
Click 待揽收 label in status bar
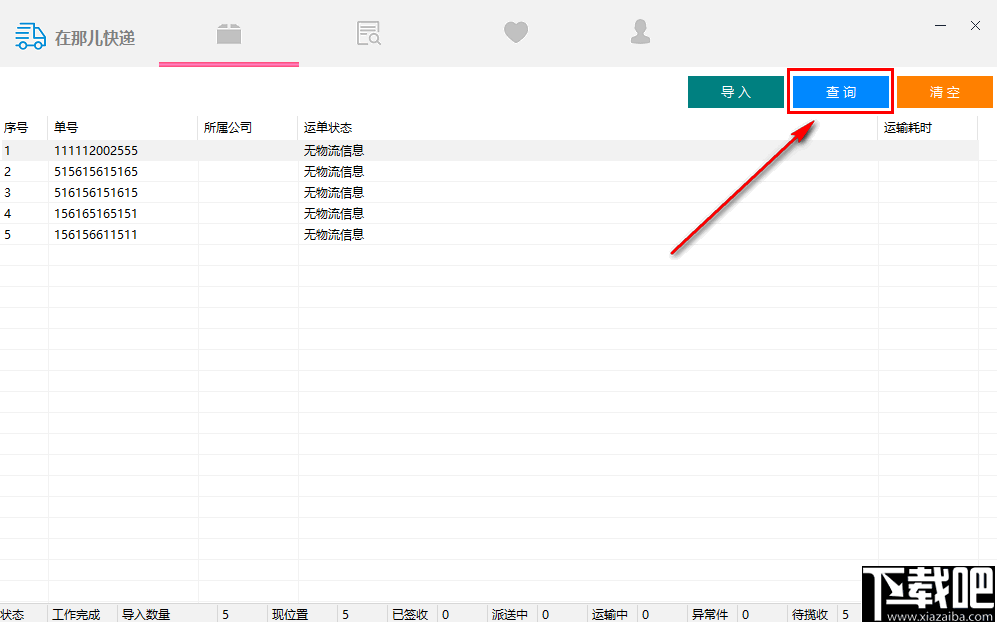click(x=810, y=614)
